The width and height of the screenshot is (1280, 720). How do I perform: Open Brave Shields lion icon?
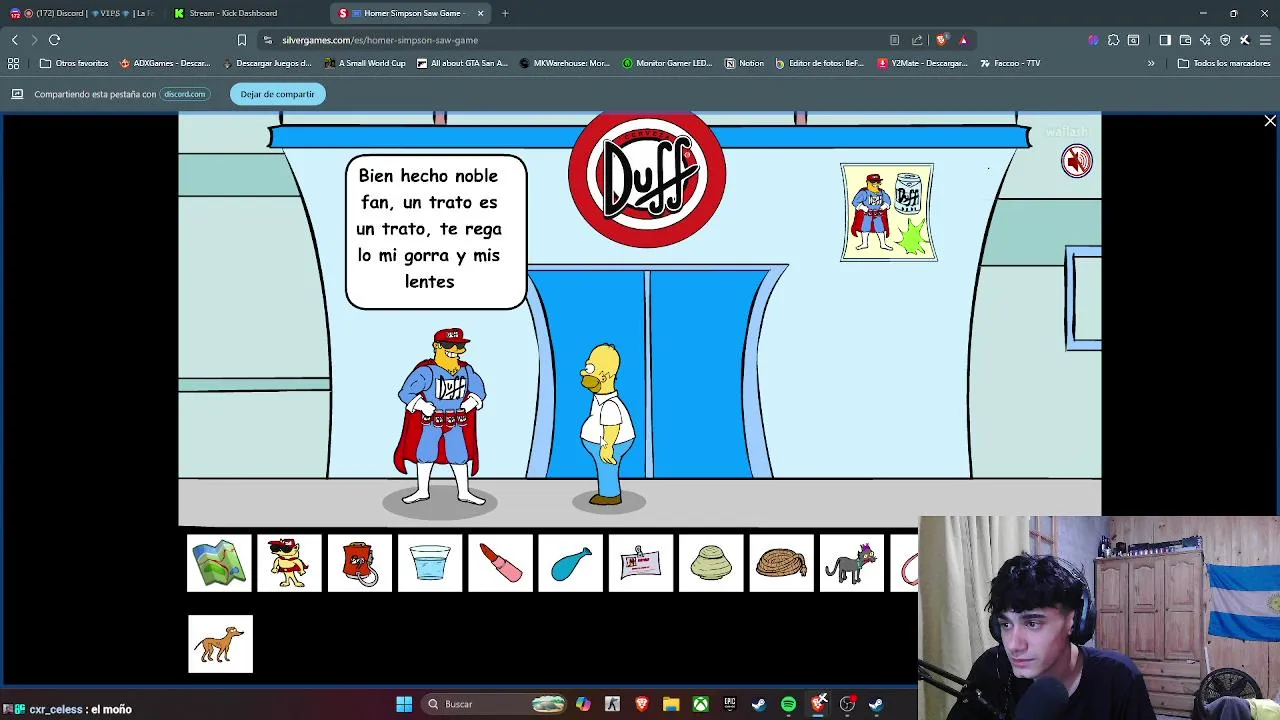(x=941, y=40)
